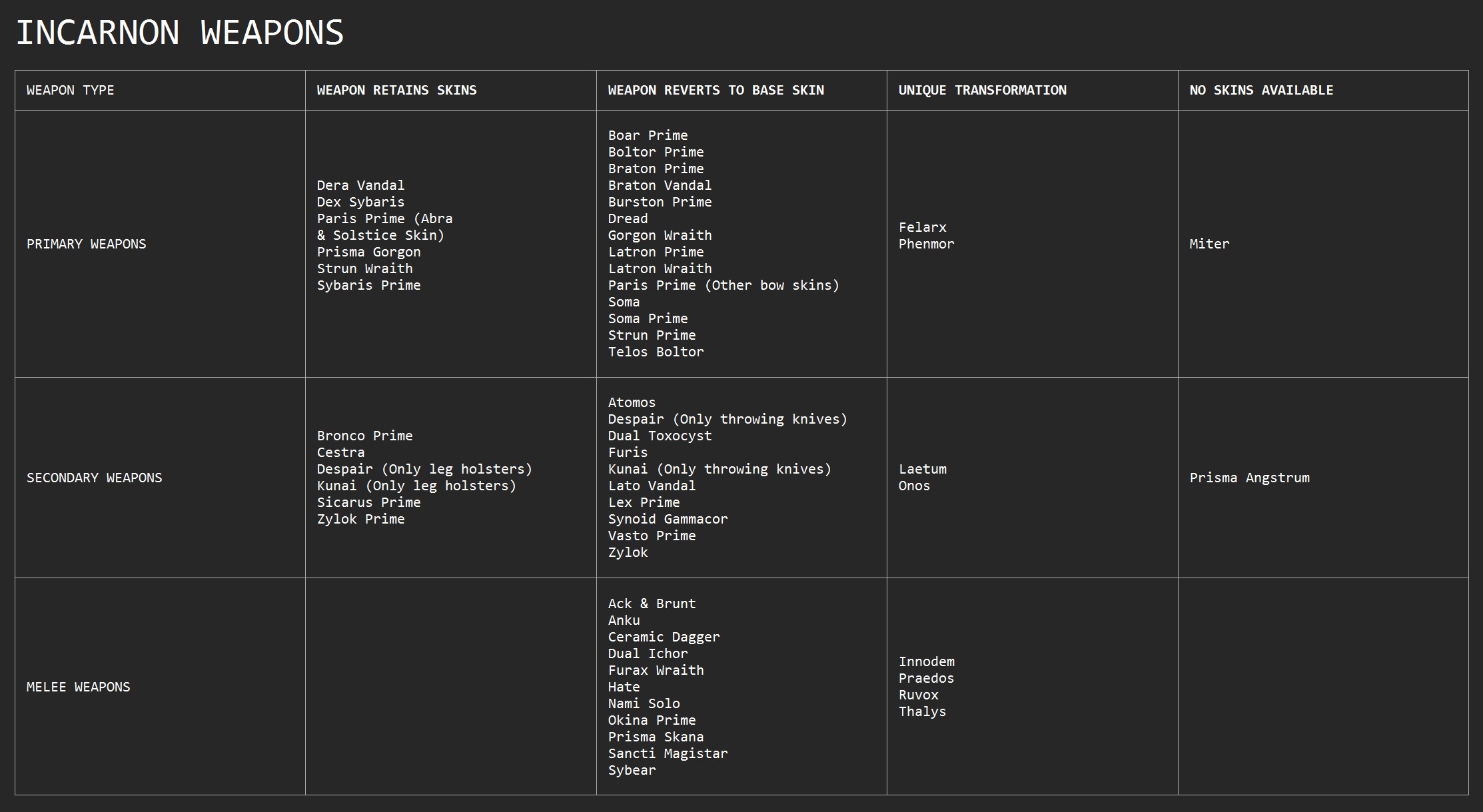Viewport: 1483px width, 812px height.
Task: Select the Dread entry
Action: [x=628, y=218]
